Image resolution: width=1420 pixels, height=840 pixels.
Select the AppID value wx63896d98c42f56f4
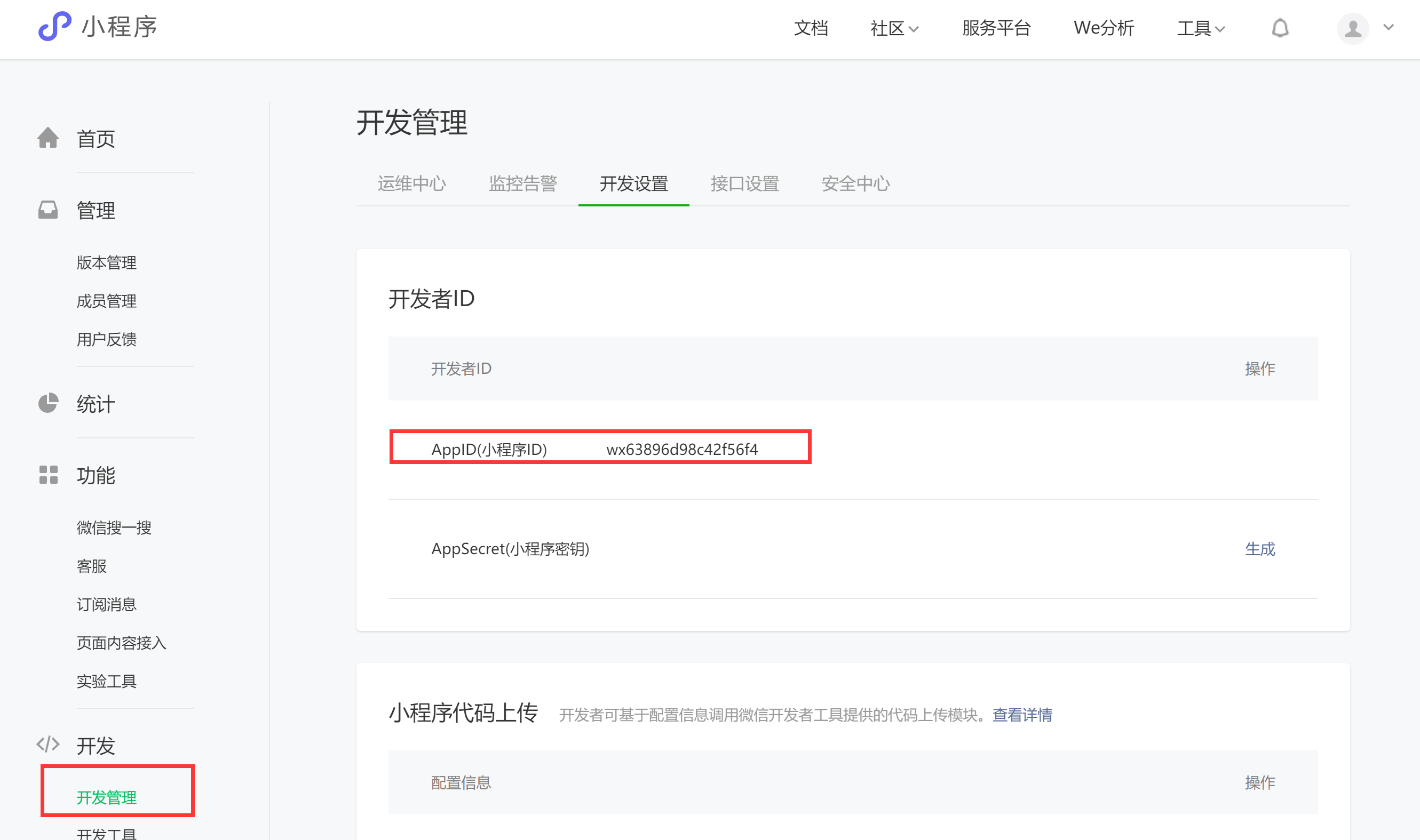point(681,450)
